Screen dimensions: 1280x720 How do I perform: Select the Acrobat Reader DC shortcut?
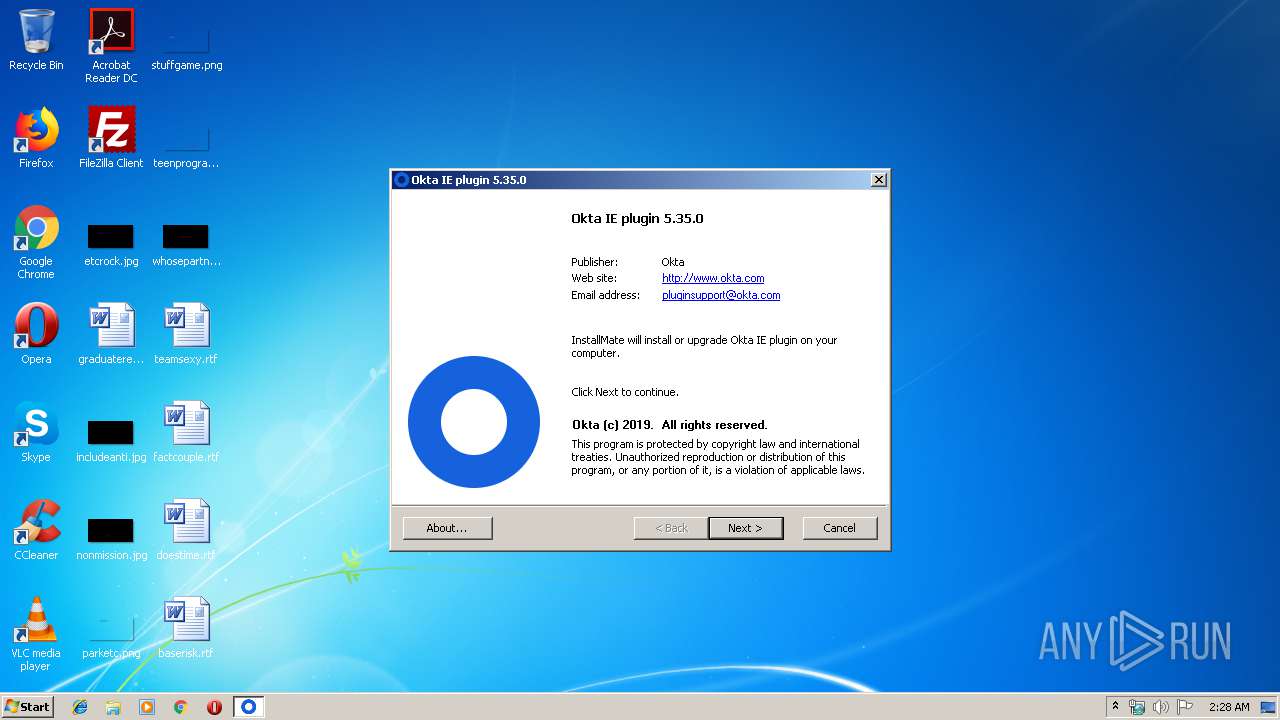coord(111,46)
